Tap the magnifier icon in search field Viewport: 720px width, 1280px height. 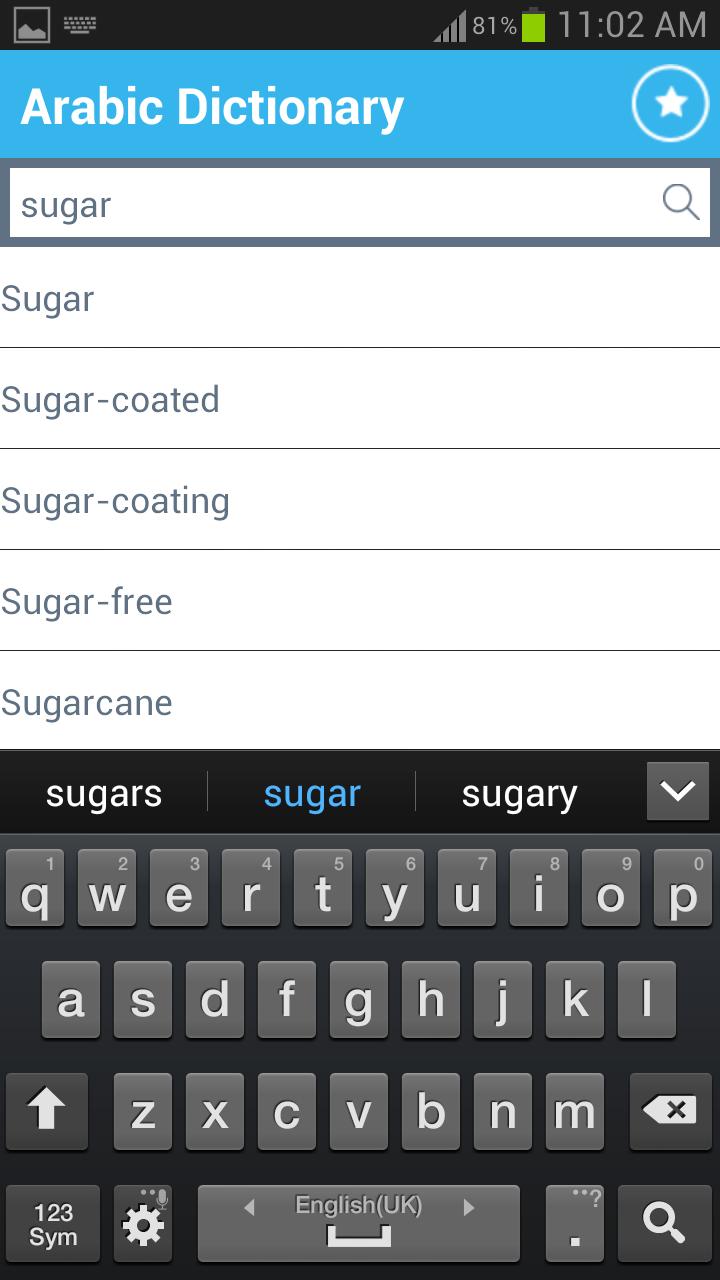click(681, 203)
